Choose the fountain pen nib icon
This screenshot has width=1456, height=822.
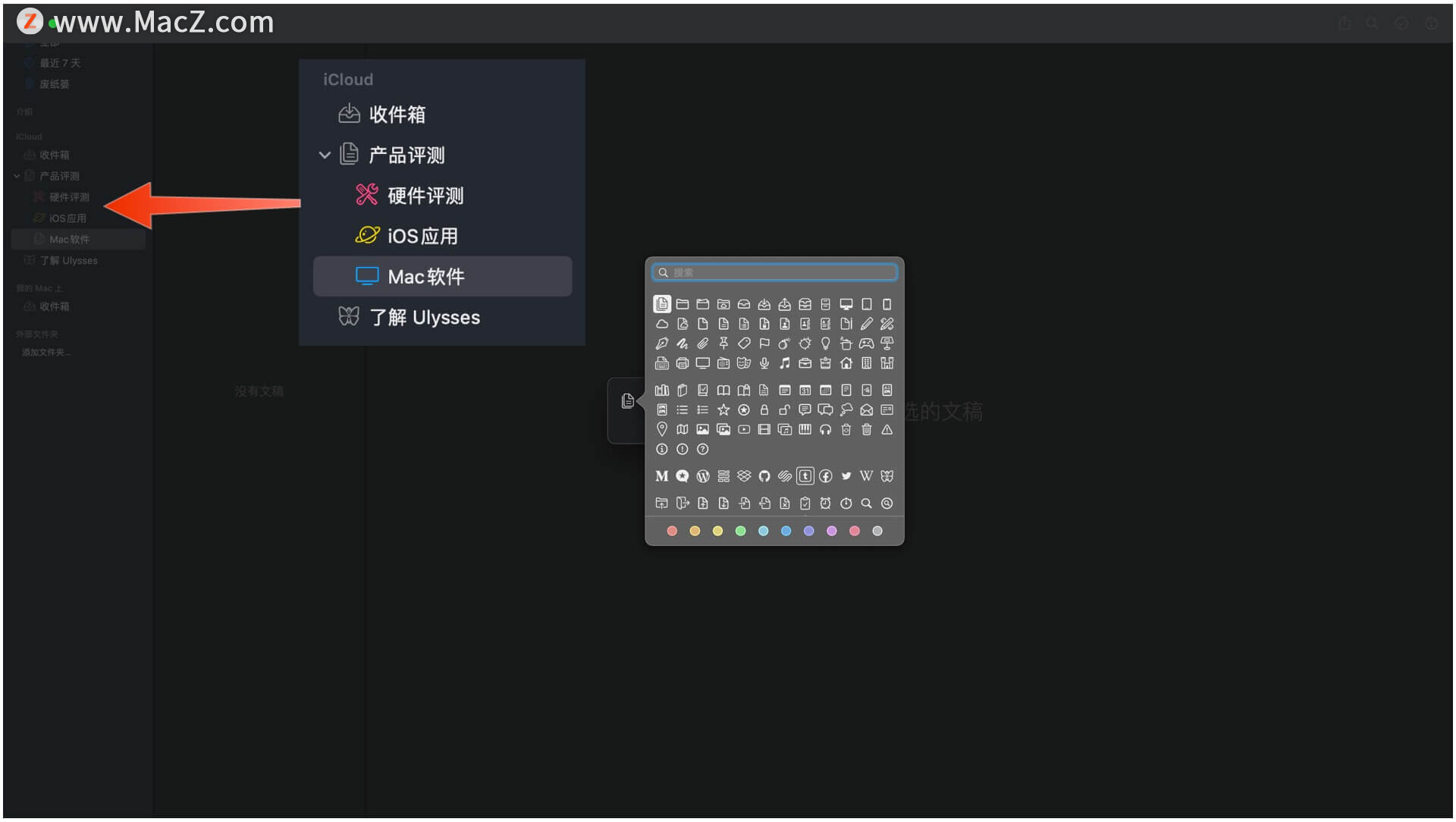662,344
